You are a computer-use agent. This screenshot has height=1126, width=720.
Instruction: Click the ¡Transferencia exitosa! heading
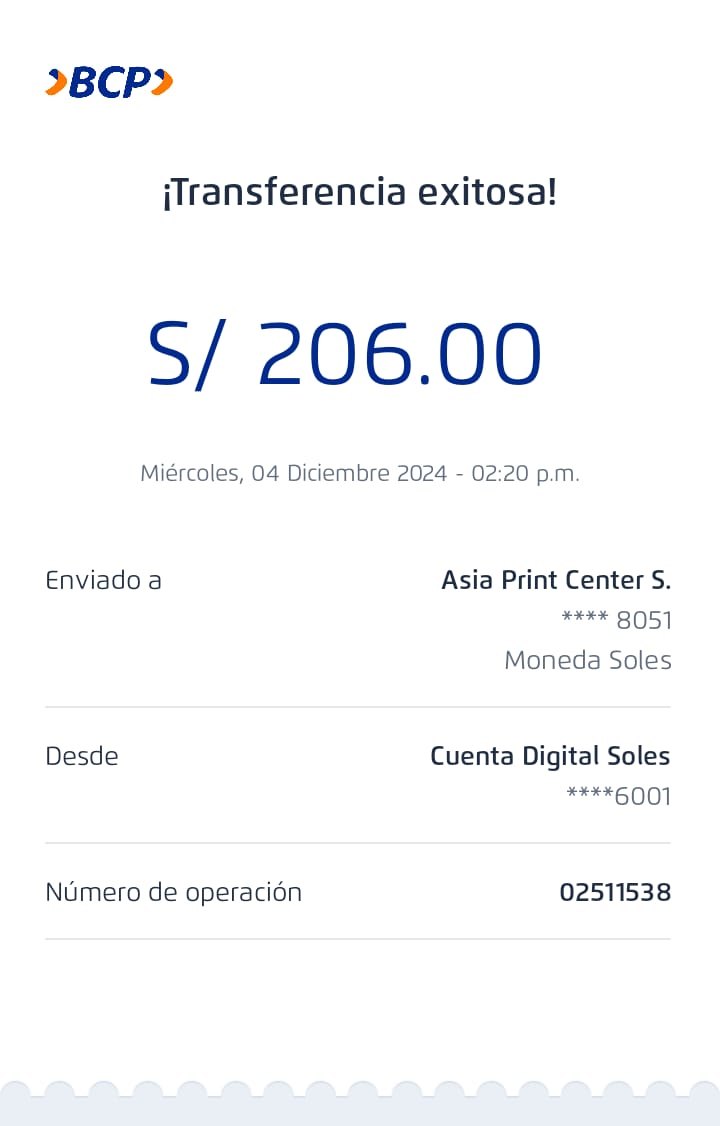pyautogui.click(x=359, y=192)
